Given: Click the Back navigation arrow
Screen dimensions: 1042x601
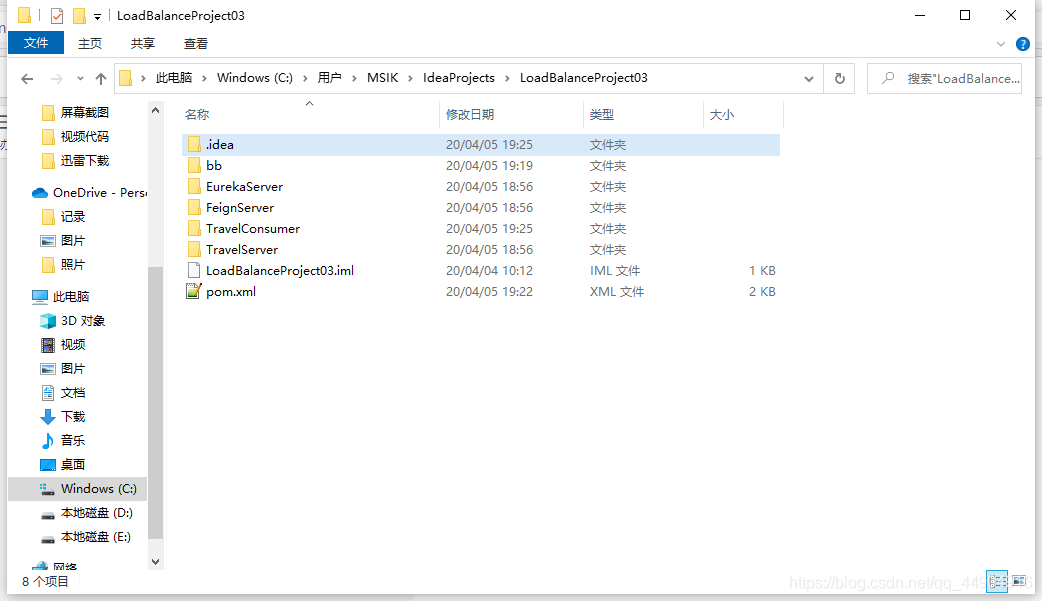Looking at the screenshot, I should coord(27,79).
